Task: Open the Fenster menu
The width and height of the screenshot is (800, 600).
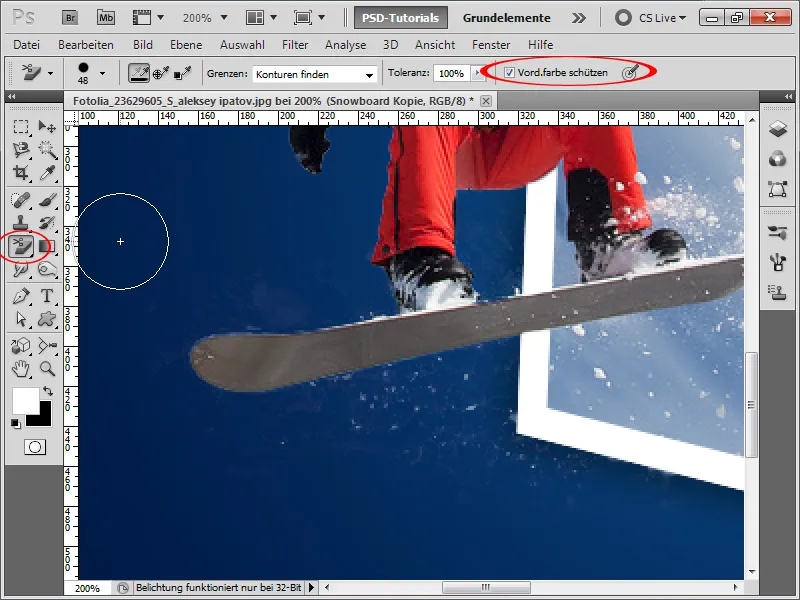Action: tap(491, 45)
